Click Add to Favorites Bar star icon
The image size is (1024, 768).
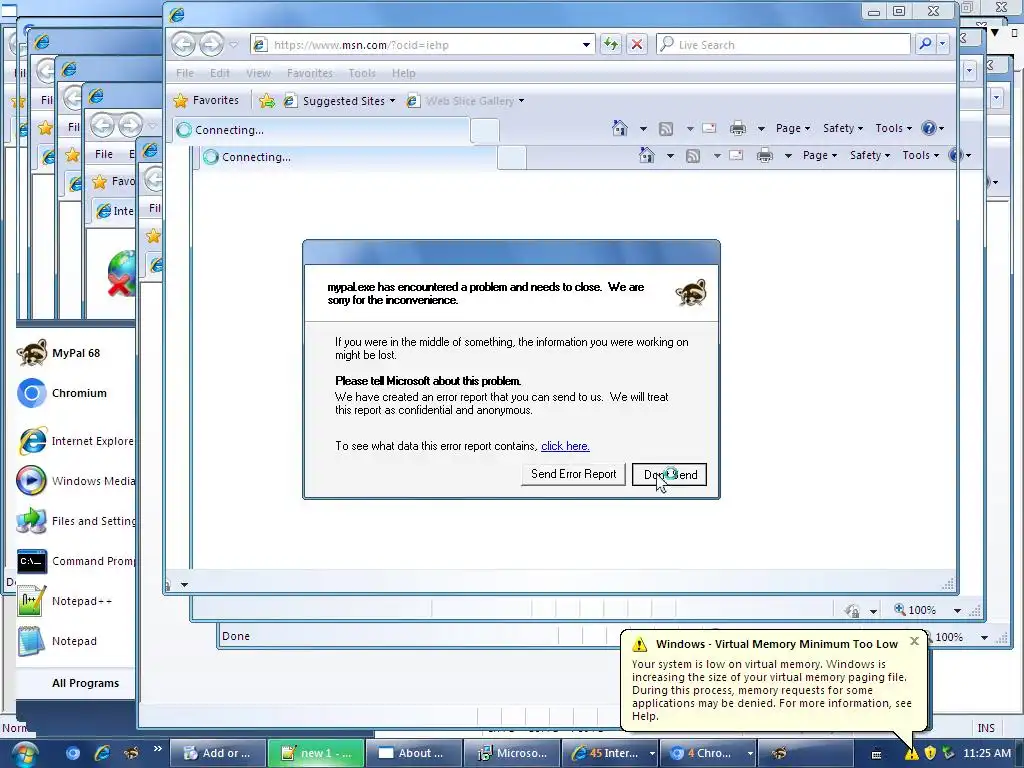tap(266, 101)
